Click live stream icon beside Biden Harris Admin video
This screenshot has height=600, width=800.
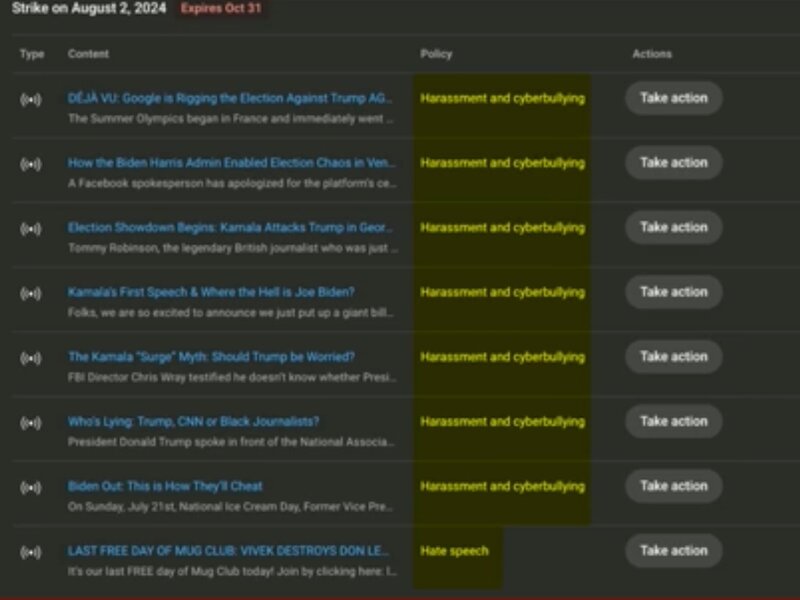click(x=31, y=164)
